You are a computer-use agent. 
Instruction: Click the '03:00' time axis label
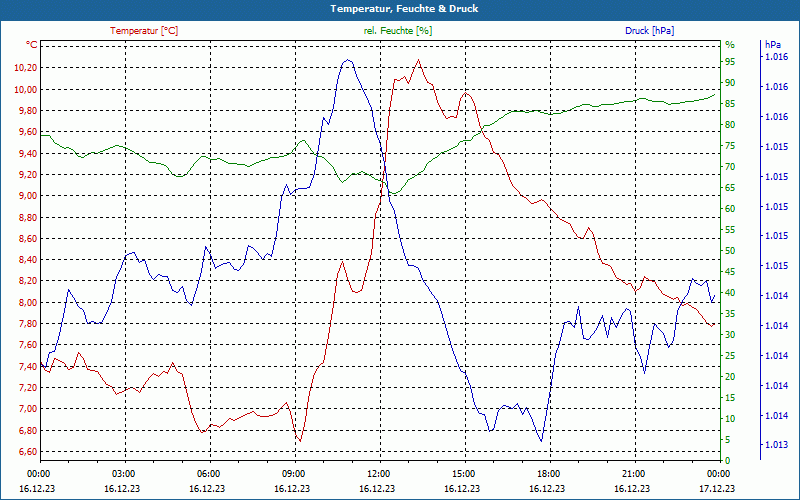pyautogui.click(x=122, y=473)
